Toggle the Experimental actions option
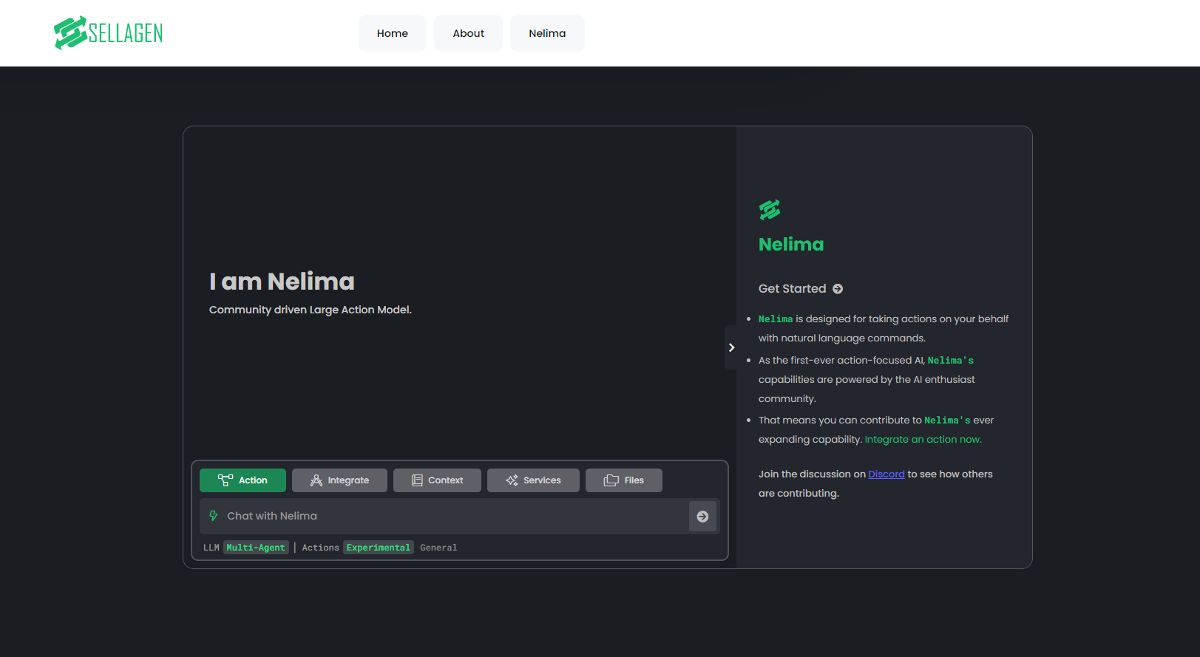 coord(378,548)
